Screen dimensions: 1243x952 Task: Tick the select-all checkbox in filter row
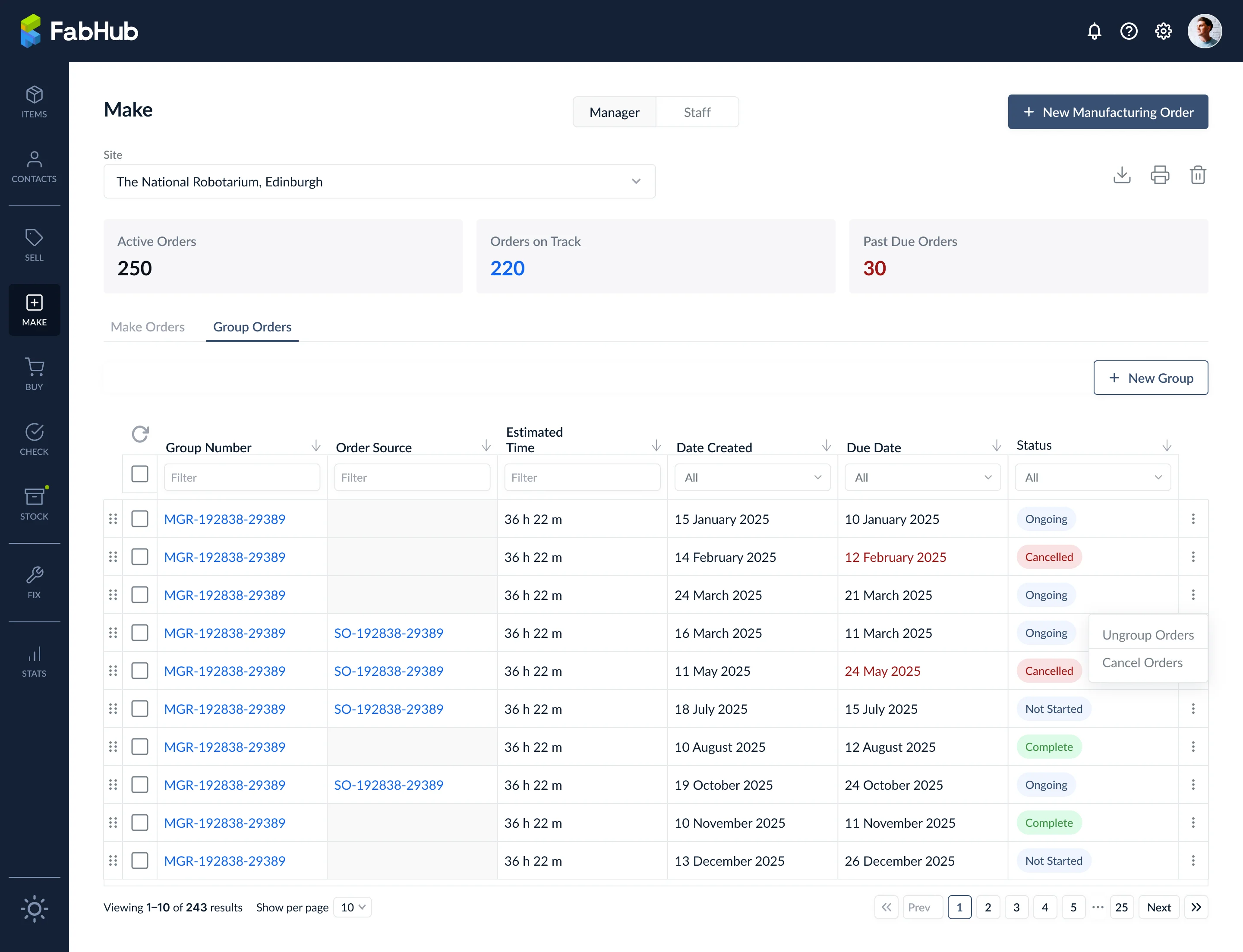click(x=139, y=474)
